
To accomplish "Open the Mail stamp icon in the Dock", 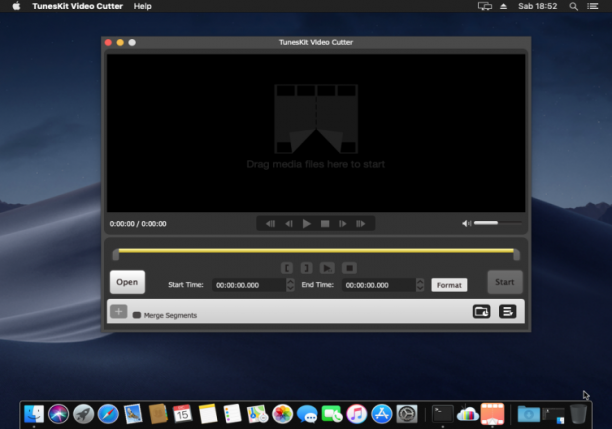I will click(133, 414).
